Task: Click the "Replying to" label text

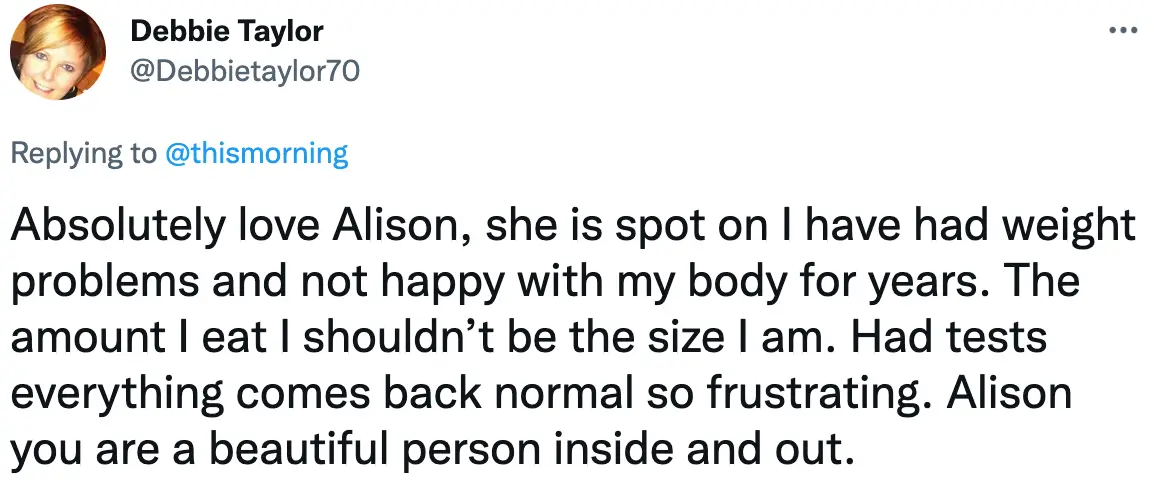Action: click(x=83, y=154)
